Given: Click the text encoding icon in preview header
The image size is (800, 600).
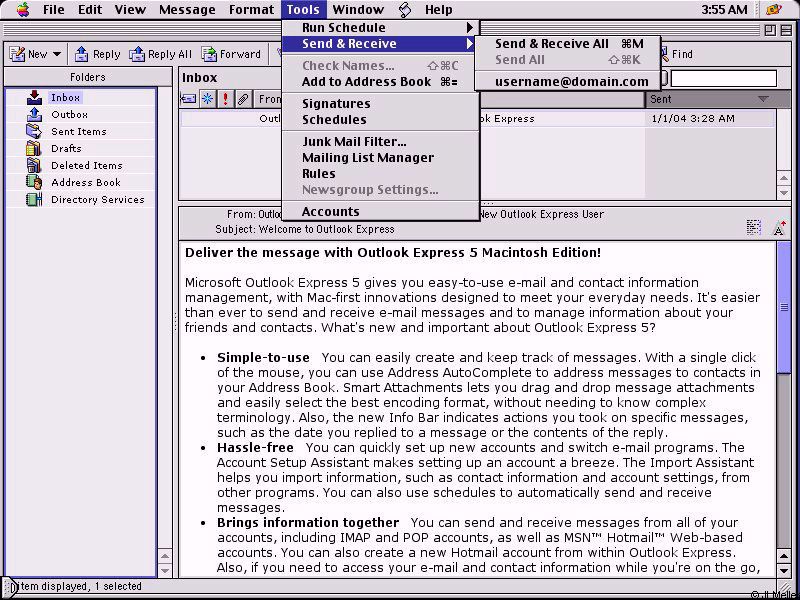Looking at the screenshot, I should (x=754, y=227).
